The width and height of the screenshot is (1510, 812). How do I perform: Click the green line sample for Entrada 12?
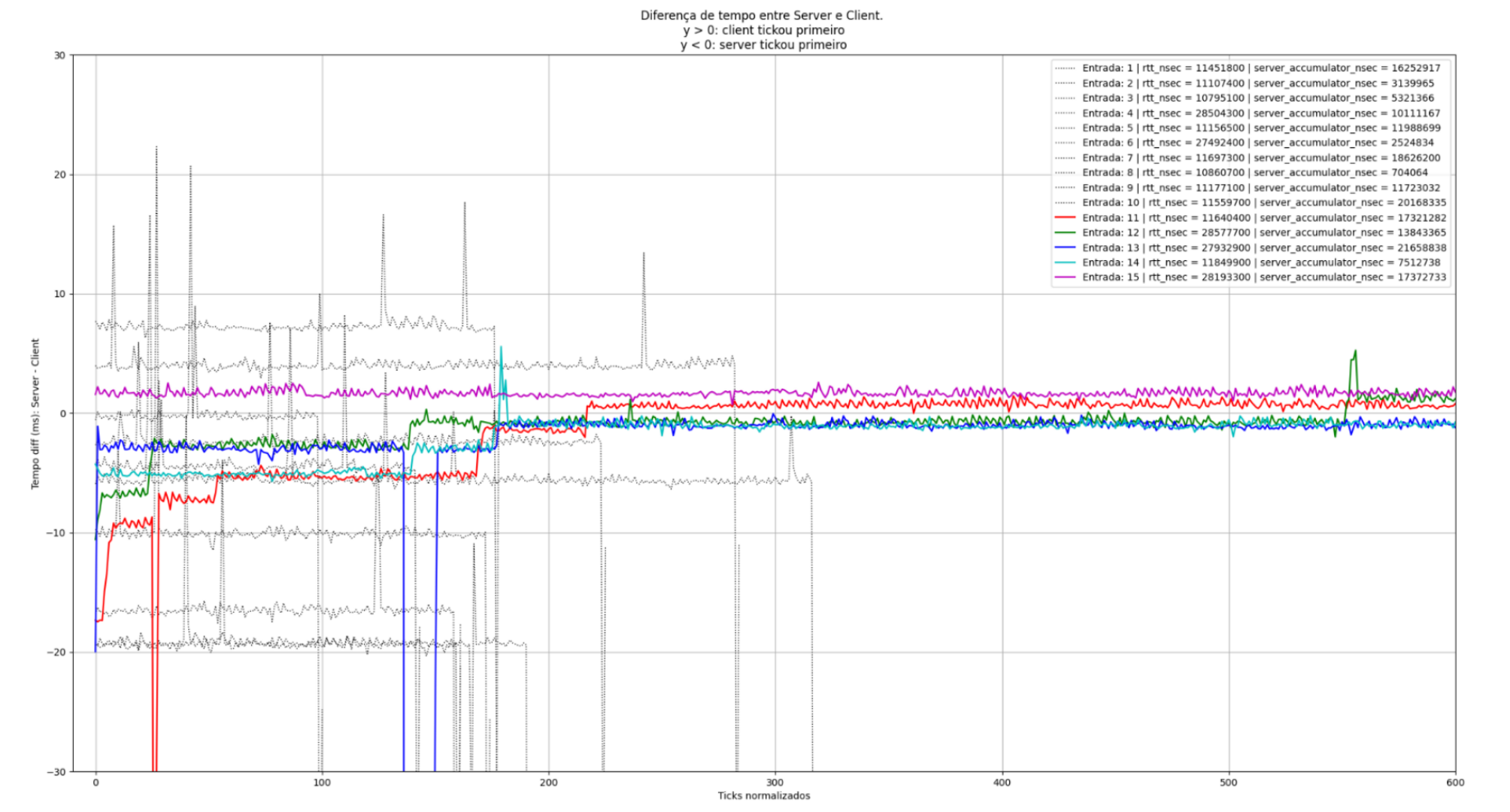coord(1065,233)
